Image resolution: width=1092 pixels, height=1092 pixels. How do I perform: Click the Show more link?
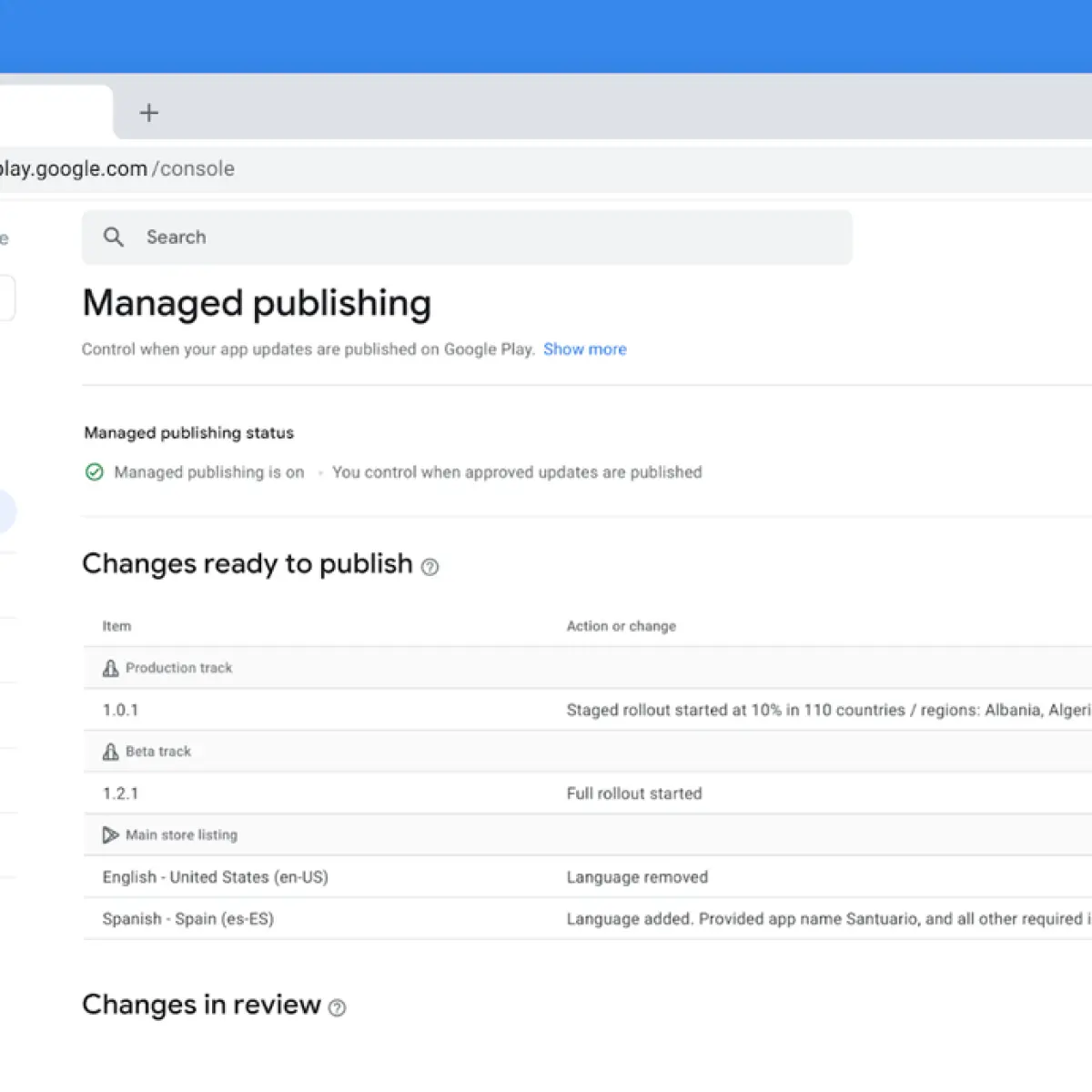tap(585, 349)
